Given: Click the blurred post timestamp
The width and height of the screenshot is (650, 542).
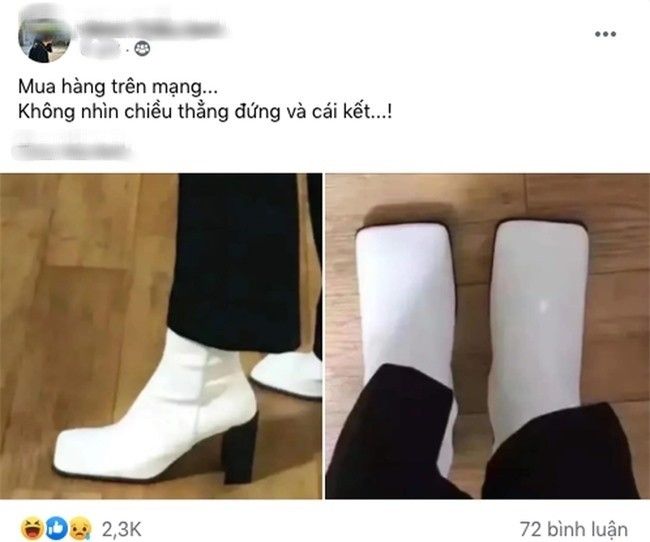Looking at the screenshot, I should coord(103,50).
